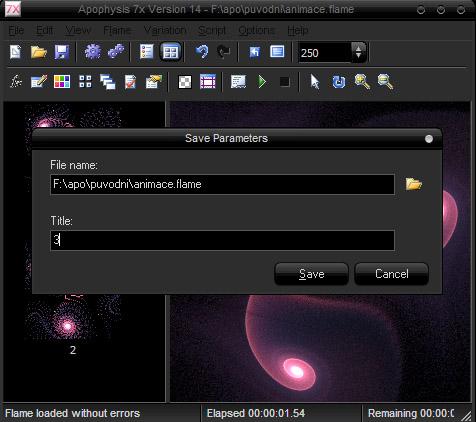Switch to list view icon

point(147,52)
